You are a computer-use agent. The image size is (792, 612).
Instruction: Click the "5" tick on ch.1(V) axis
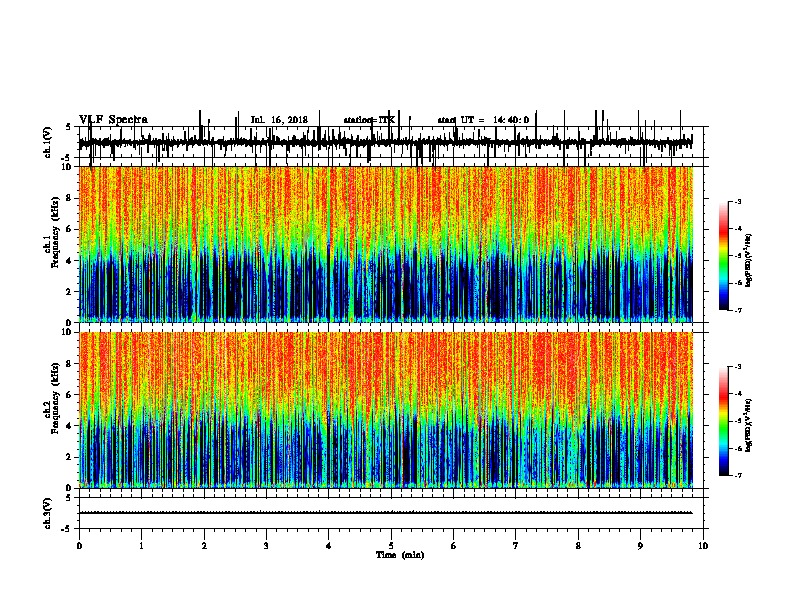click(x=69, y=127)
